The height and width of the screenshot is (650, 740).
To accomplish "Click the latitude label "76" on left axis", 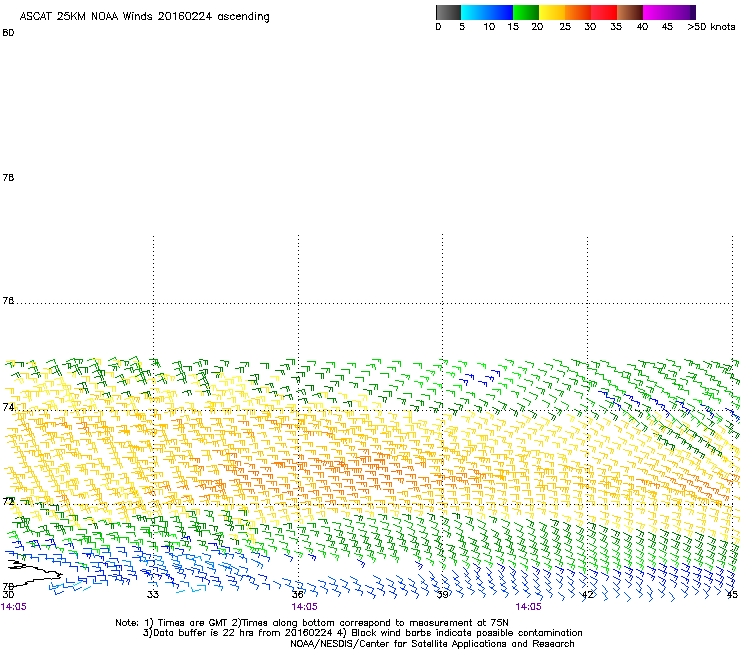I will 8,300.
